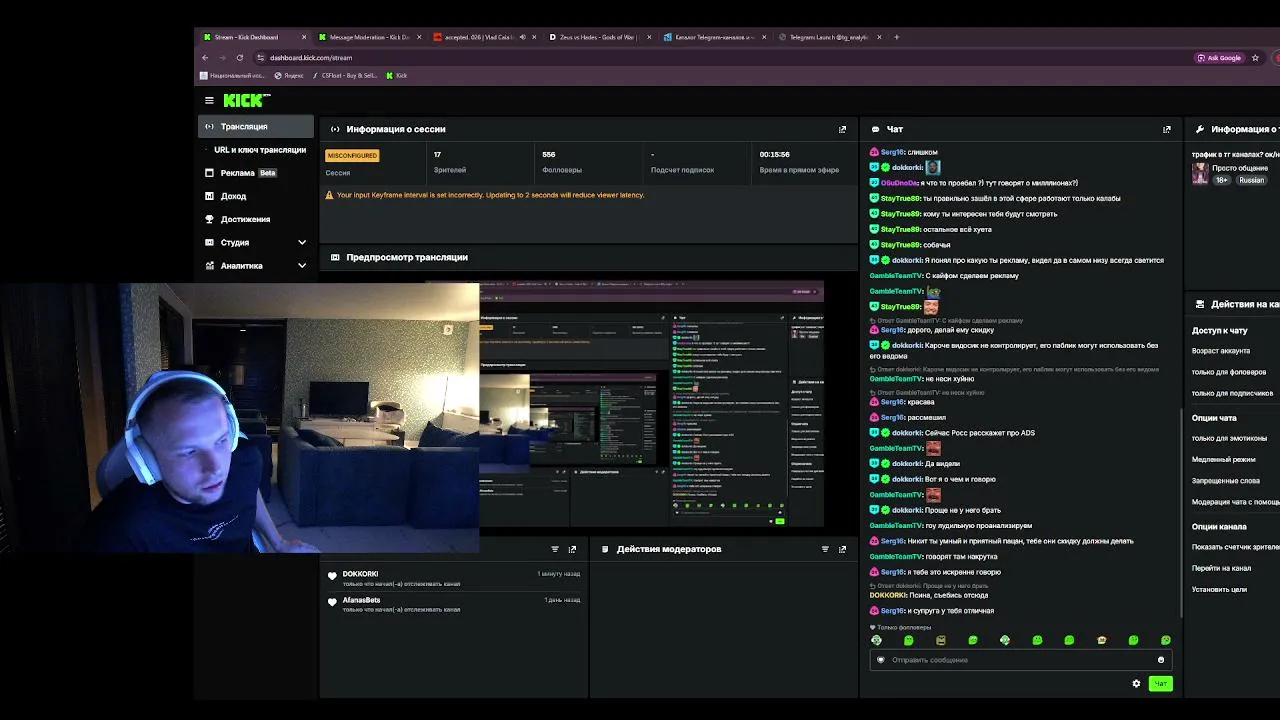Click the keyframe interval warning message
1280x720 pixels.
pos(490,195)
